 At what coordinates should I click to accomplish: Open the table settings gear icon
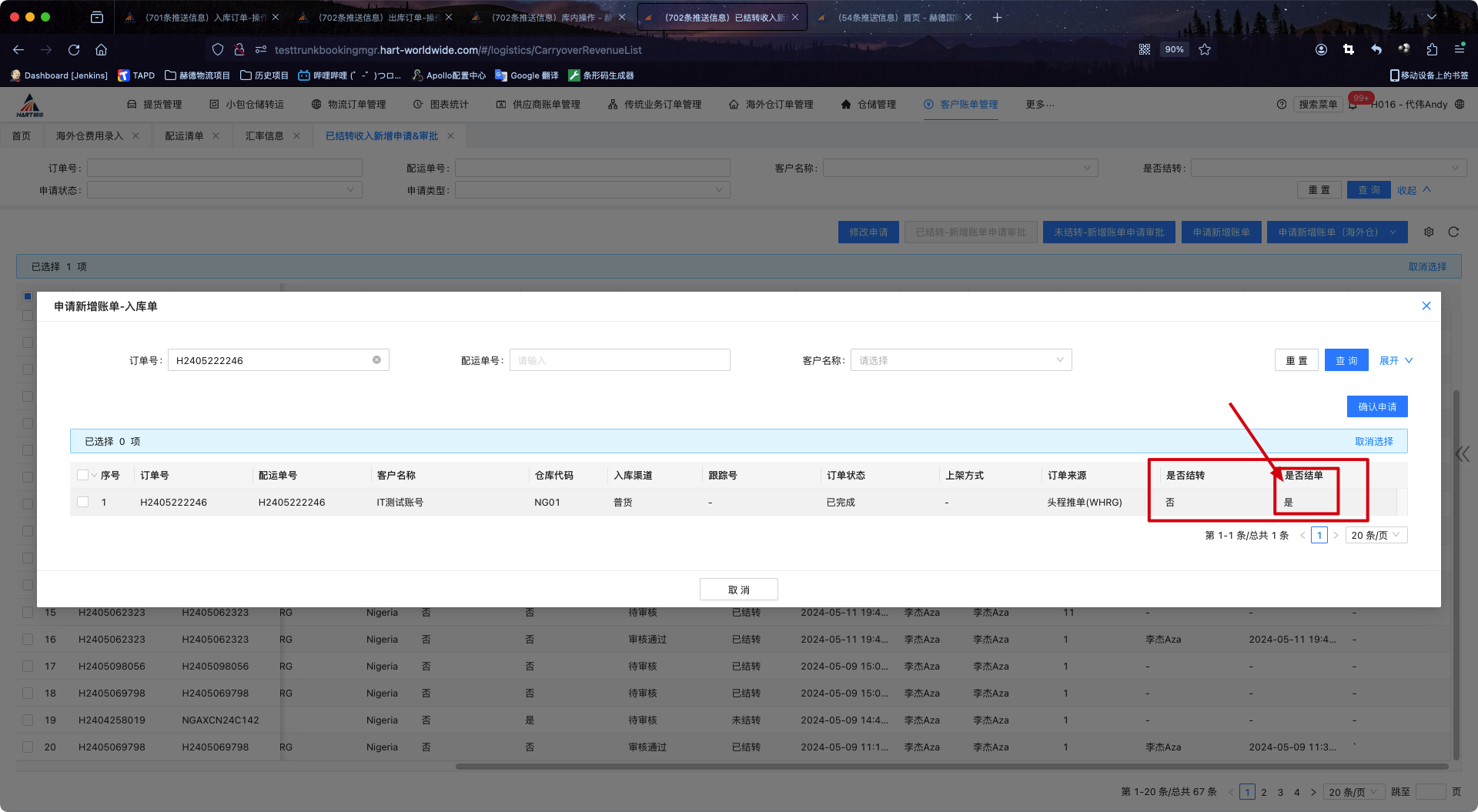tap(1429, 232)
